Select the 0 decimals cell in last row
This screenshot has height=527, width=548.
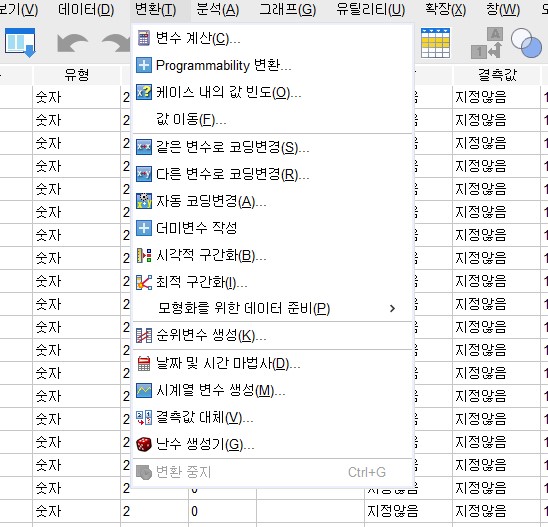(223, 511)
